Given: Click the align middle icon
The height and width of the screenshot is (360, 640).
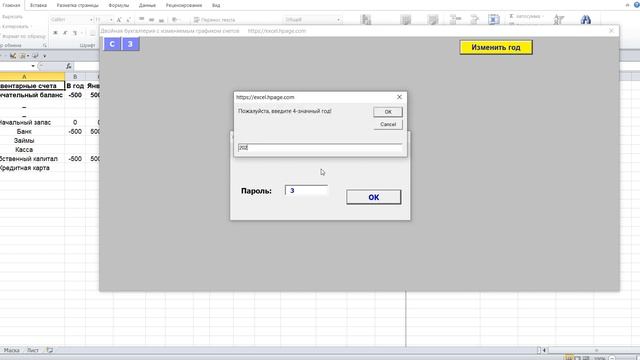Looking at the screenshot, I should coord(151,19).
